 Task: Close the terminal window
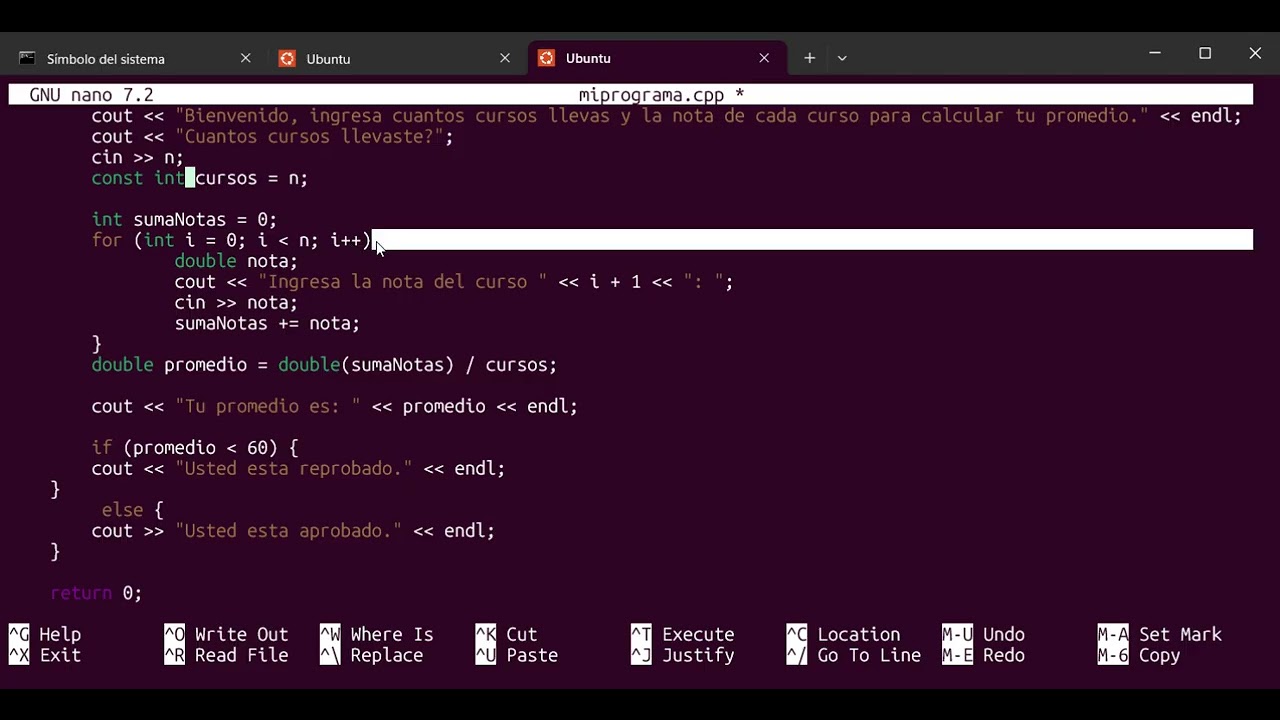point(1255,53)
